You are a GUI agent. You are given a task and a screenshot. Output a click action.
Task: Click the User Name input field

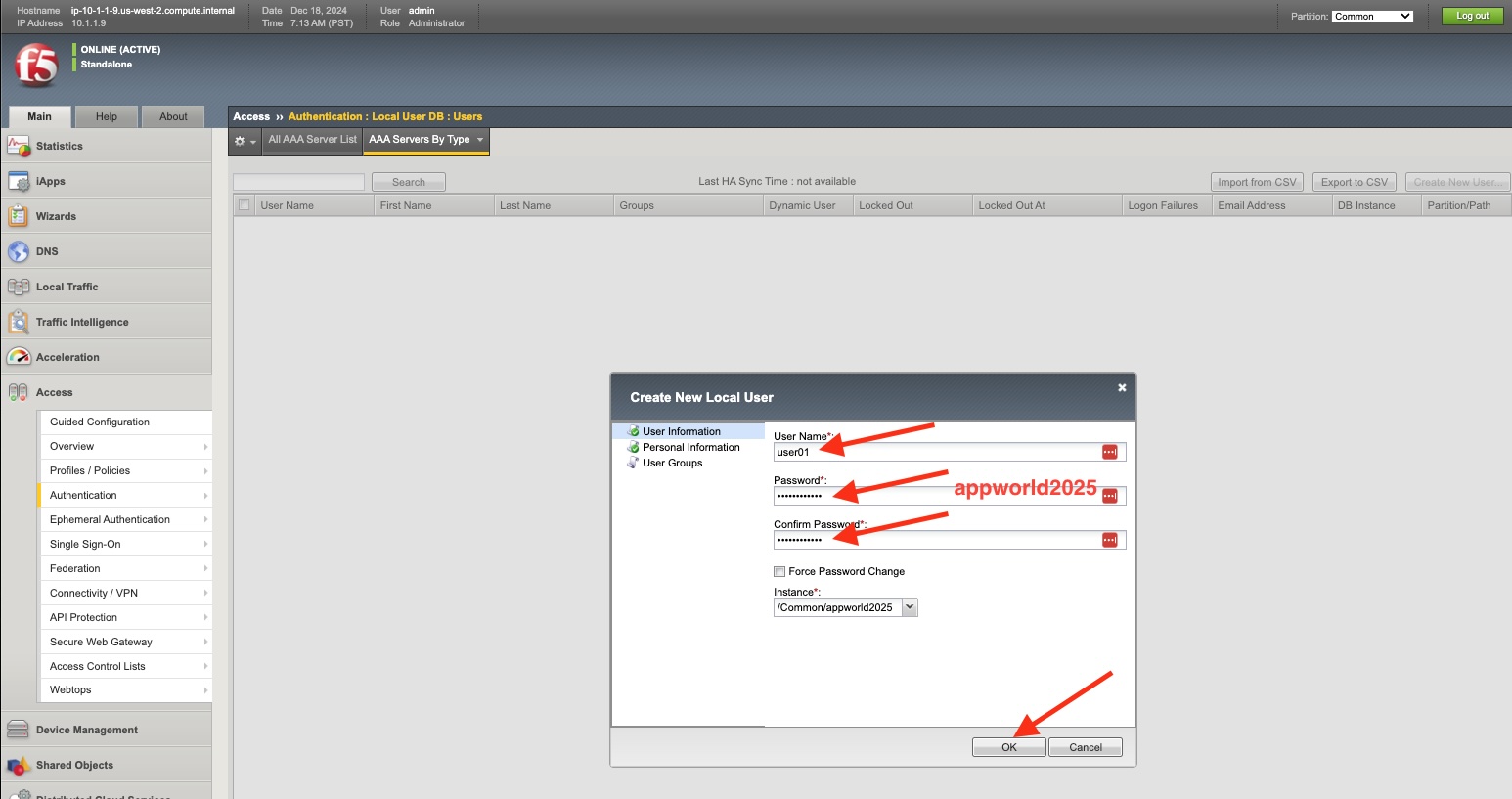click(x=949, y=452)
